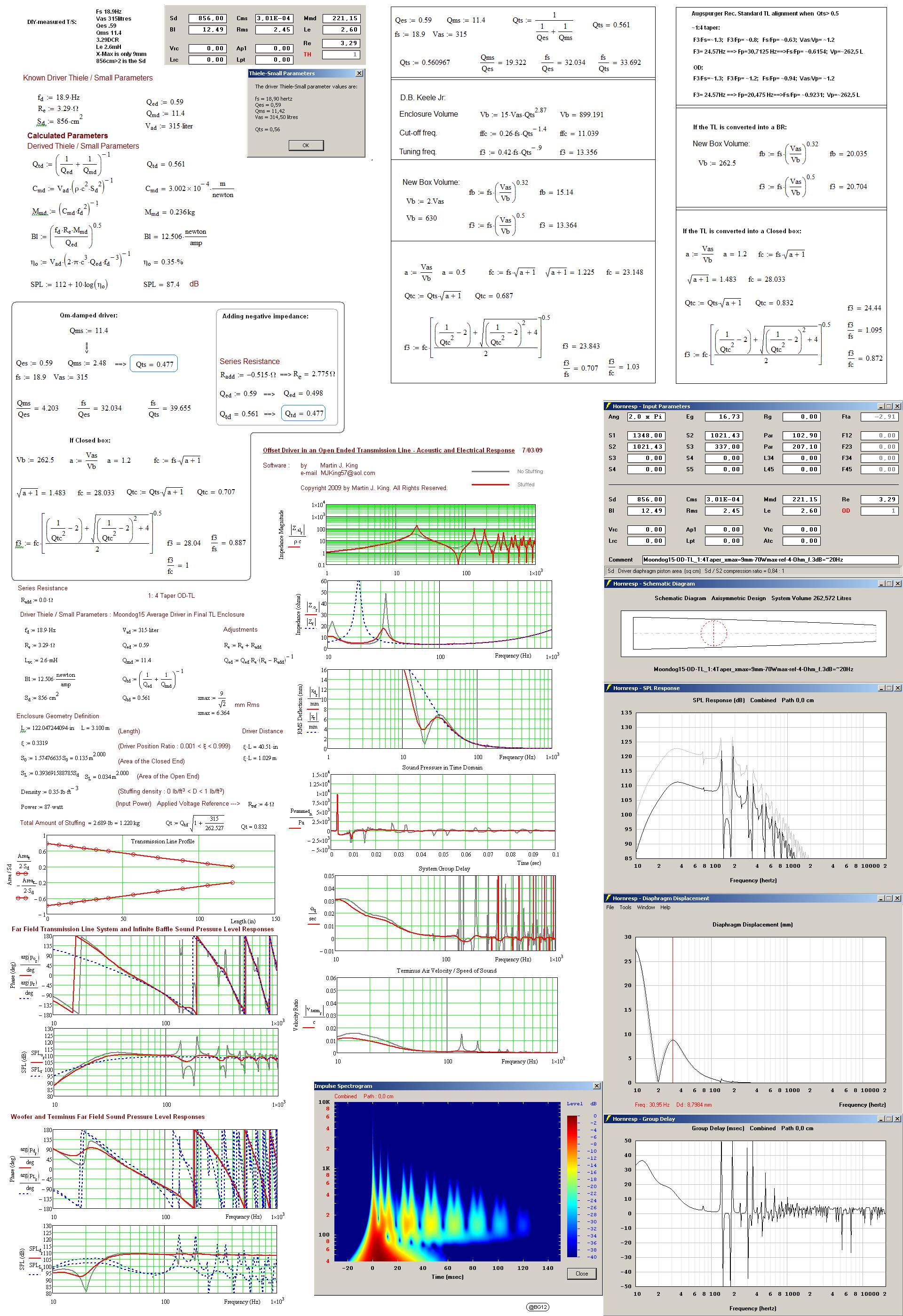Viewport: 903px width, 1316px height.
Task: Click the red vertical marker in Diaphragm Displacement chart
Action: [673, 1009]
